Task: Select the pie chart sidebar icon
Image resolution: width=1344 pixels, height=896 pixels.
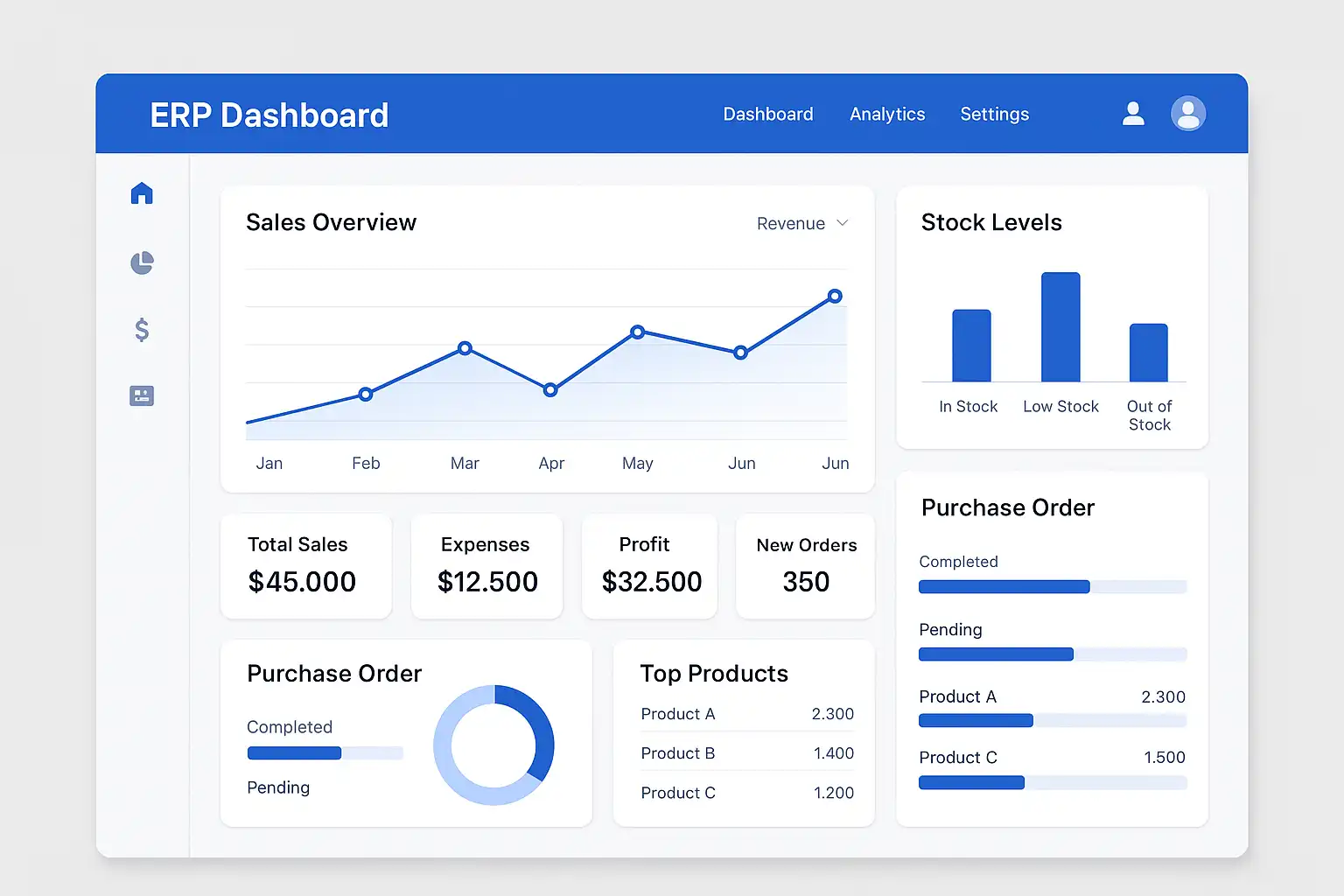Action: click(142, 262)
